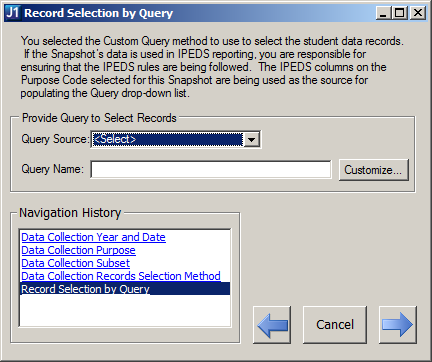Open the Customize... dialog button

point(374,170)
